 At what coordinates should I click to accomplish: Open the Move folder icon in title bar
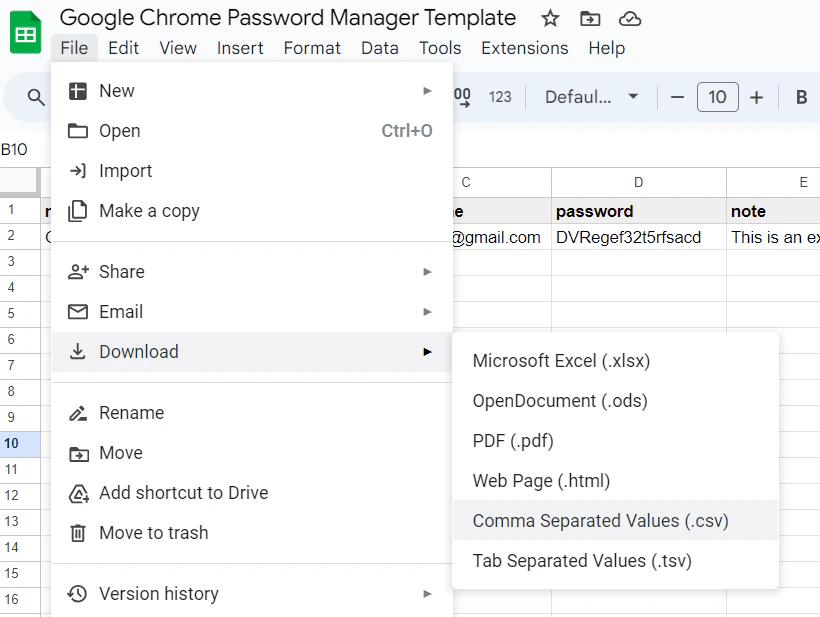589,18
